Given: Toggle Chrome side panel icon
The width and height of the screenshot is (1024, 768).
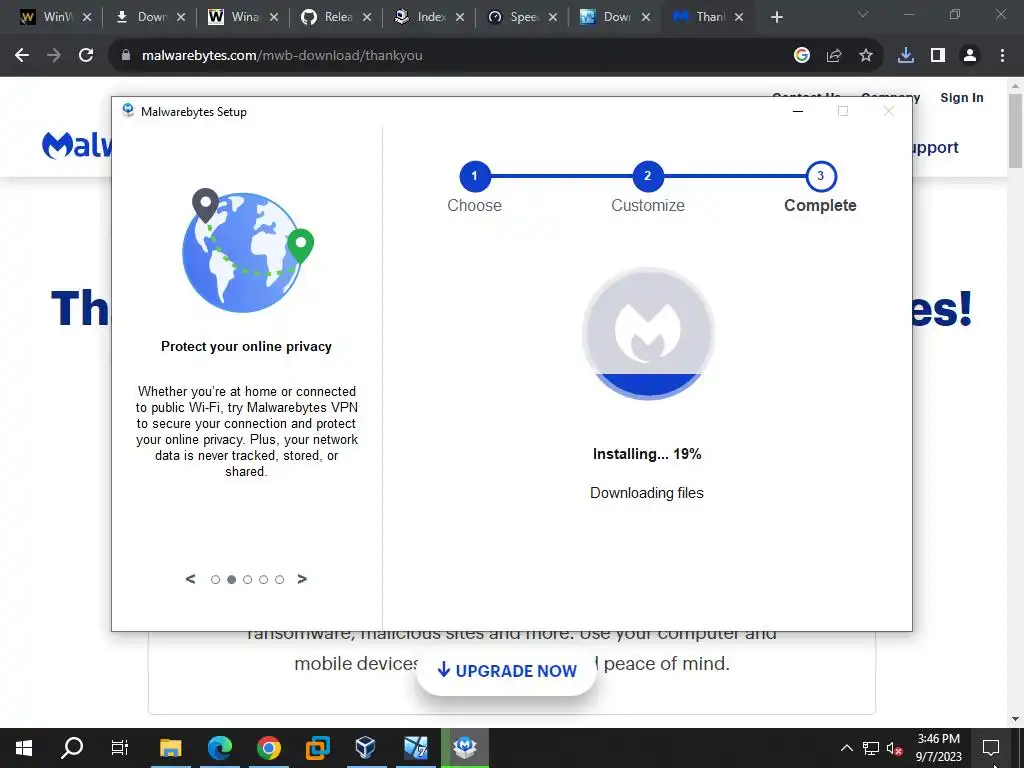Looking at the screenshot, I should click(x=938, y=56).
